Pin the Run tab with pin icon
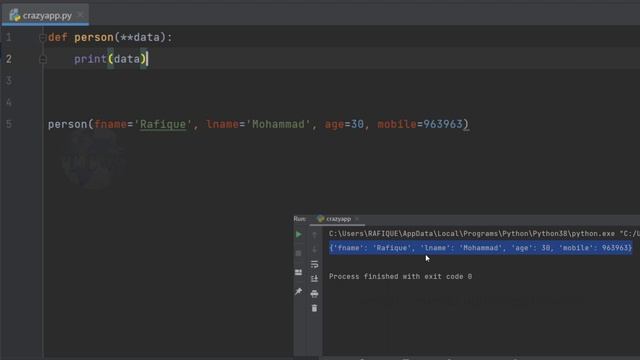 299,291
